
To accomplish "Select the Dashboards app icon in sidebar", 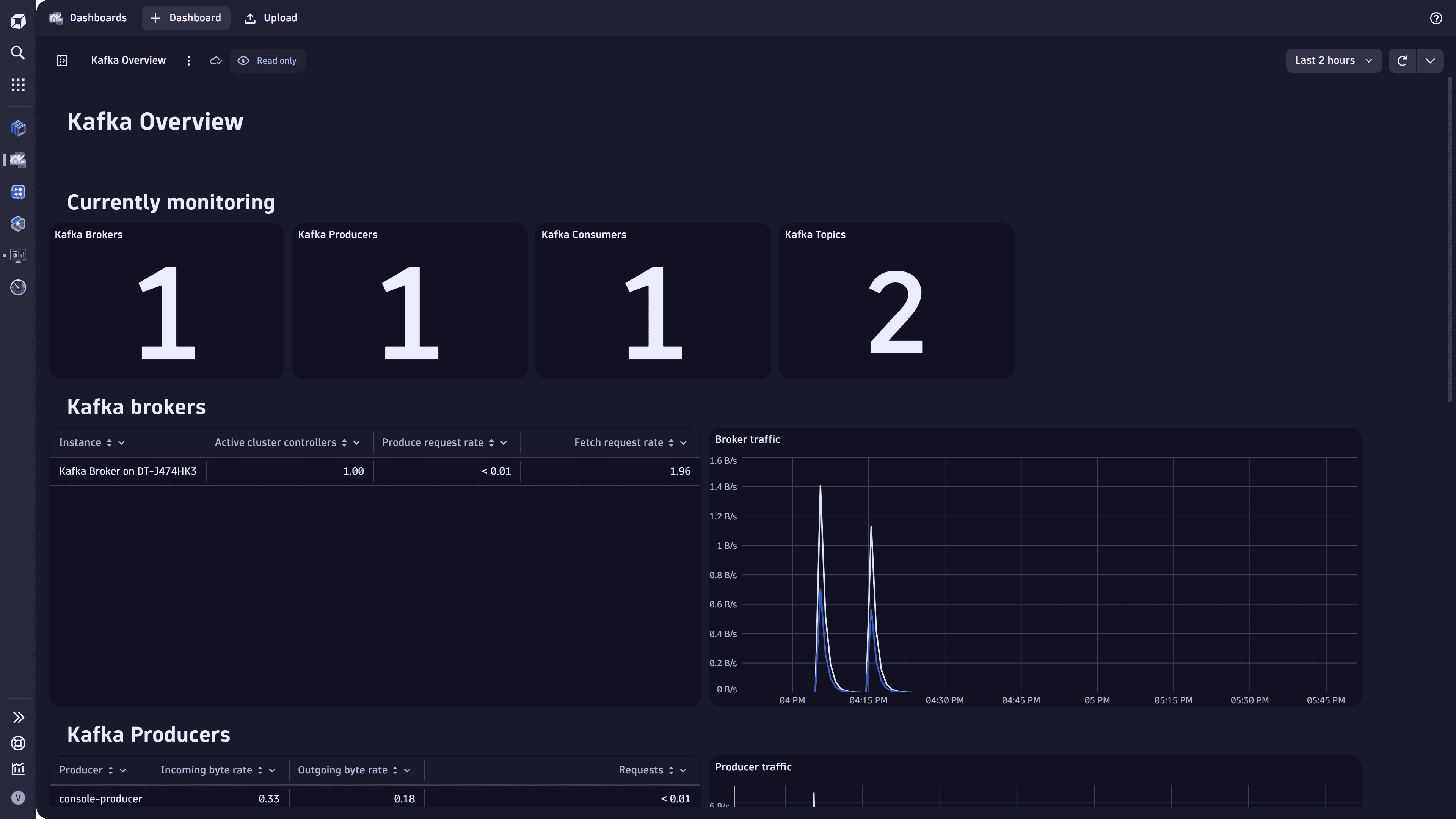I will 18,160.
